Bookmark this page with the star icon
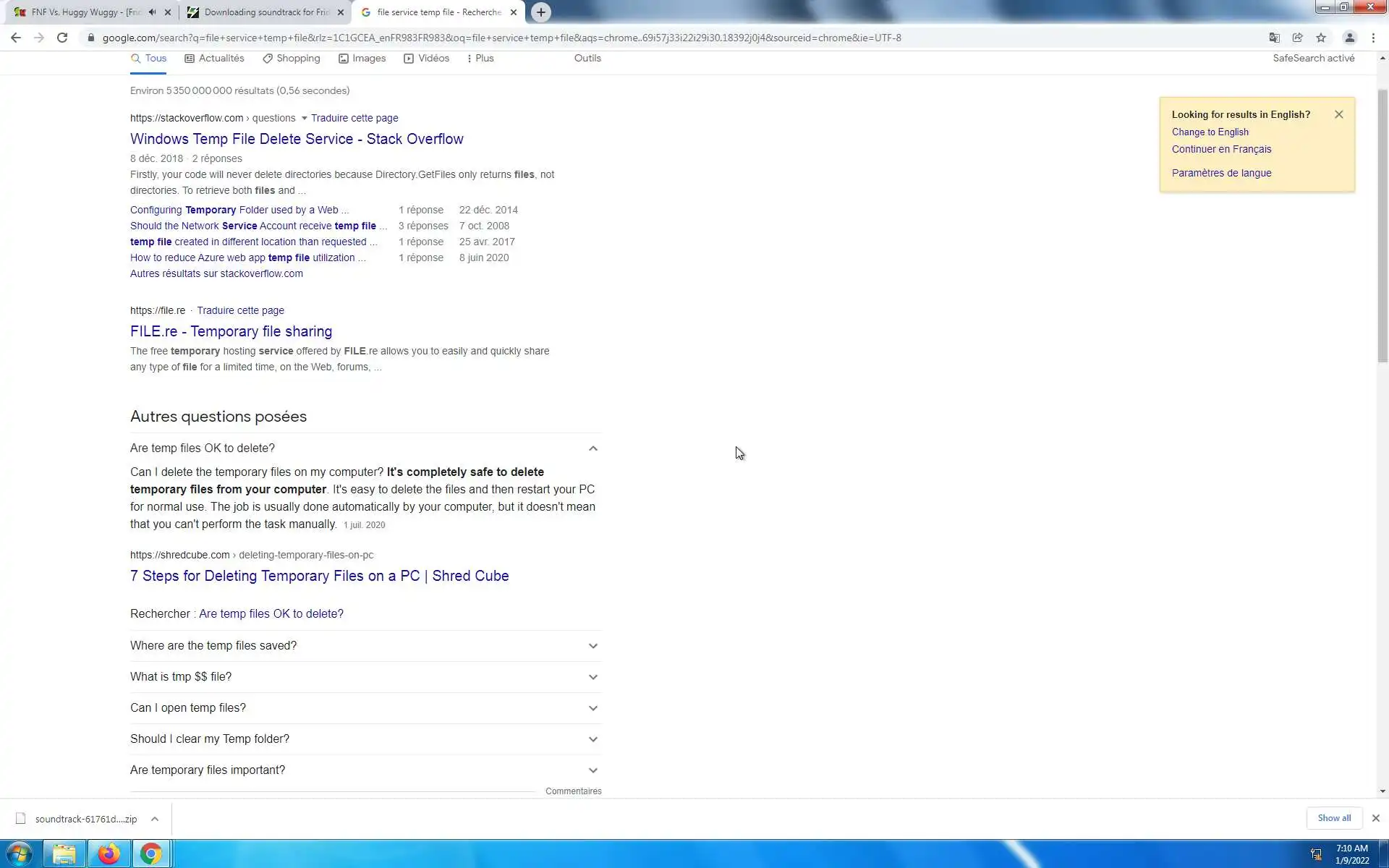The image size is (1389, 868). click(1321, 38)
